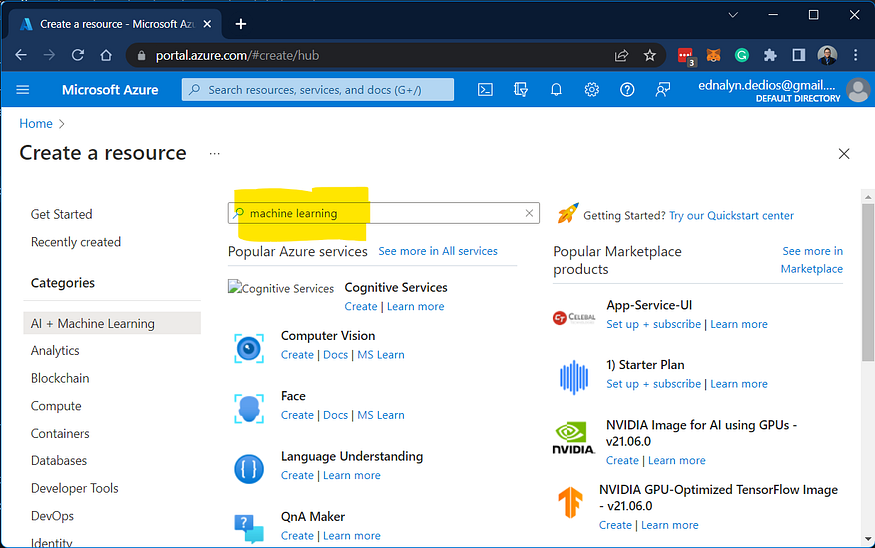This screenshot has height=548, width=875.
Task: Click the TensorFlow logo icon
Action: coord(570,502)
